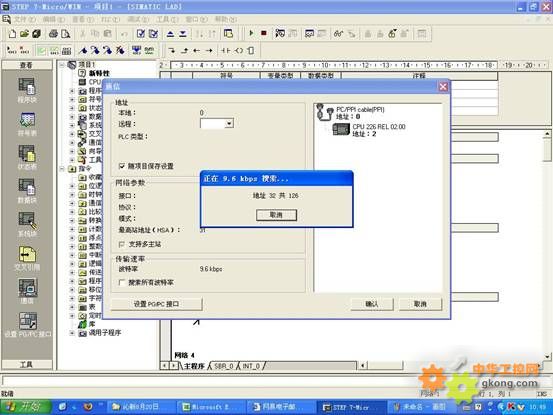Open the 帮助 menu
This screenshot has height=415, width=553.
pyautogui.click(x=226, y=19)
